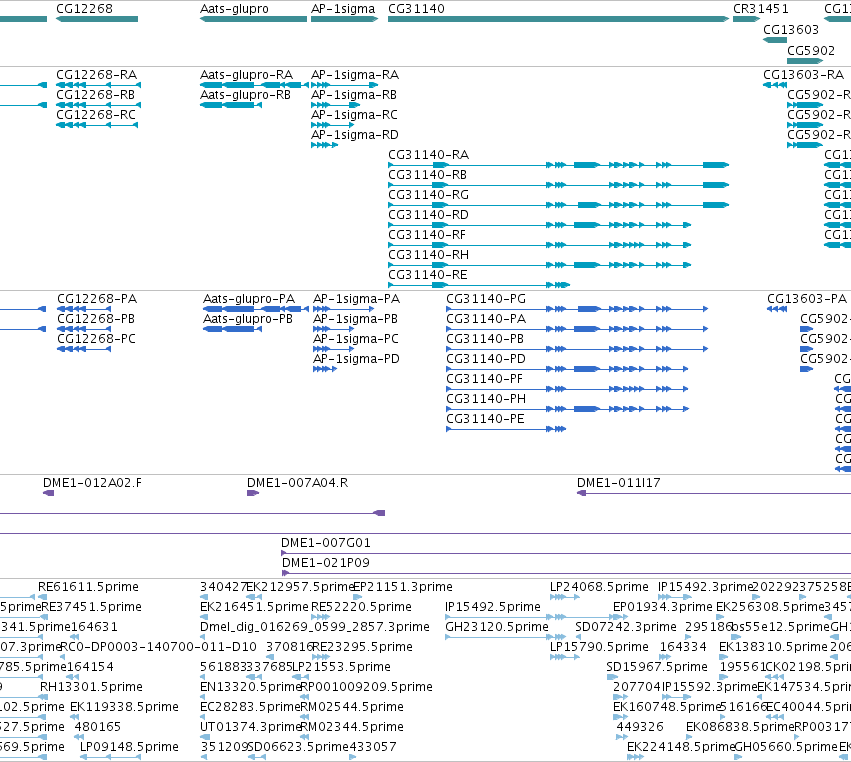This screenshot has height=762, width=851.
Task: Select transcript CG12268-RA label
Action: pos(97,74)
